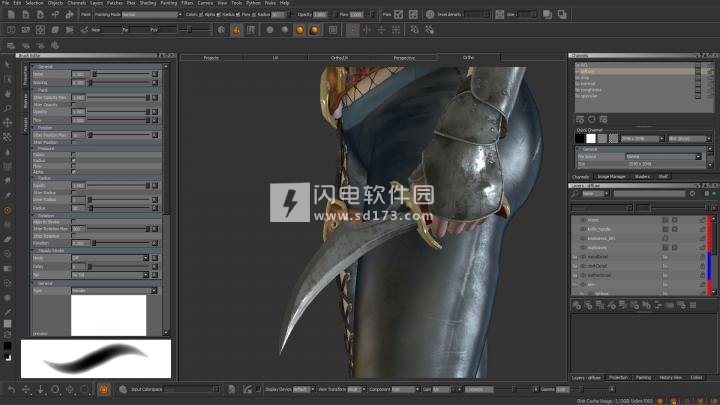Toggle the Jitter Opacity checkbox
The width and height of the screenshot is (720, 405).
73,105
